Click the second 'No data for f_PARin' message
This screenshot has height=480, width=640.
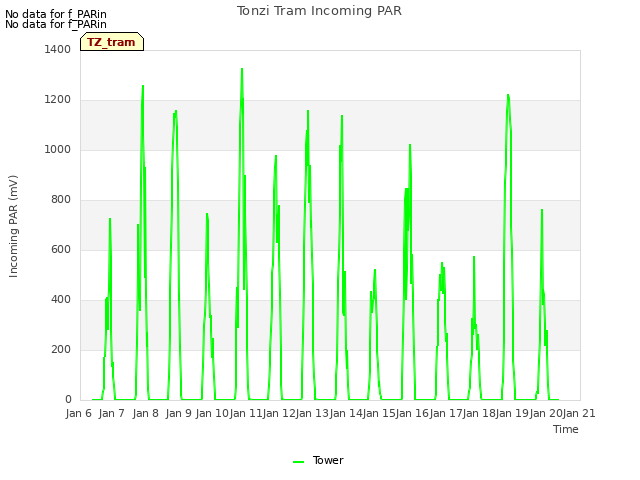56,24
